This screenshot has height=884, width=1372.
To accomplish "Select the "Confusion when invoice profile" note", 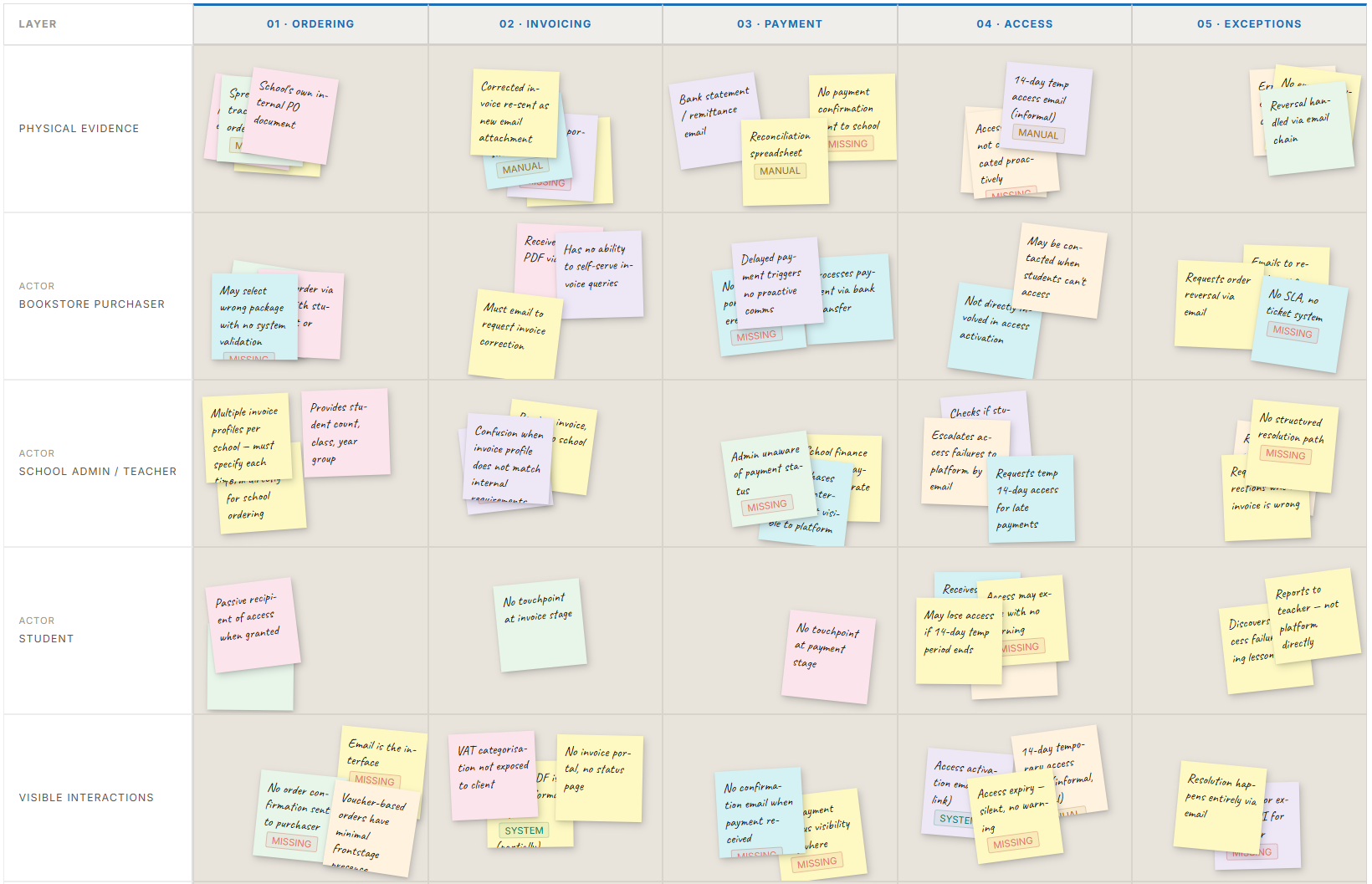I will tap(507, 460).
